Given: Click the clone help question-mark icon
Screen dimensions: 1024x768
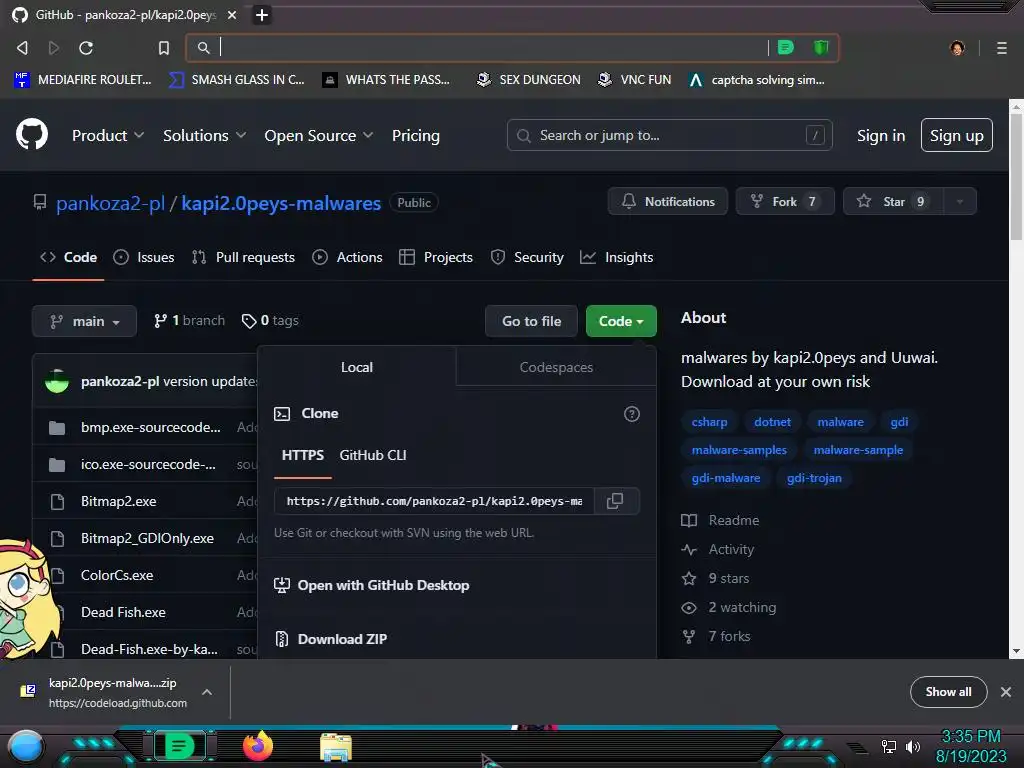Looking at the screenshot, I should click(632, 413).
